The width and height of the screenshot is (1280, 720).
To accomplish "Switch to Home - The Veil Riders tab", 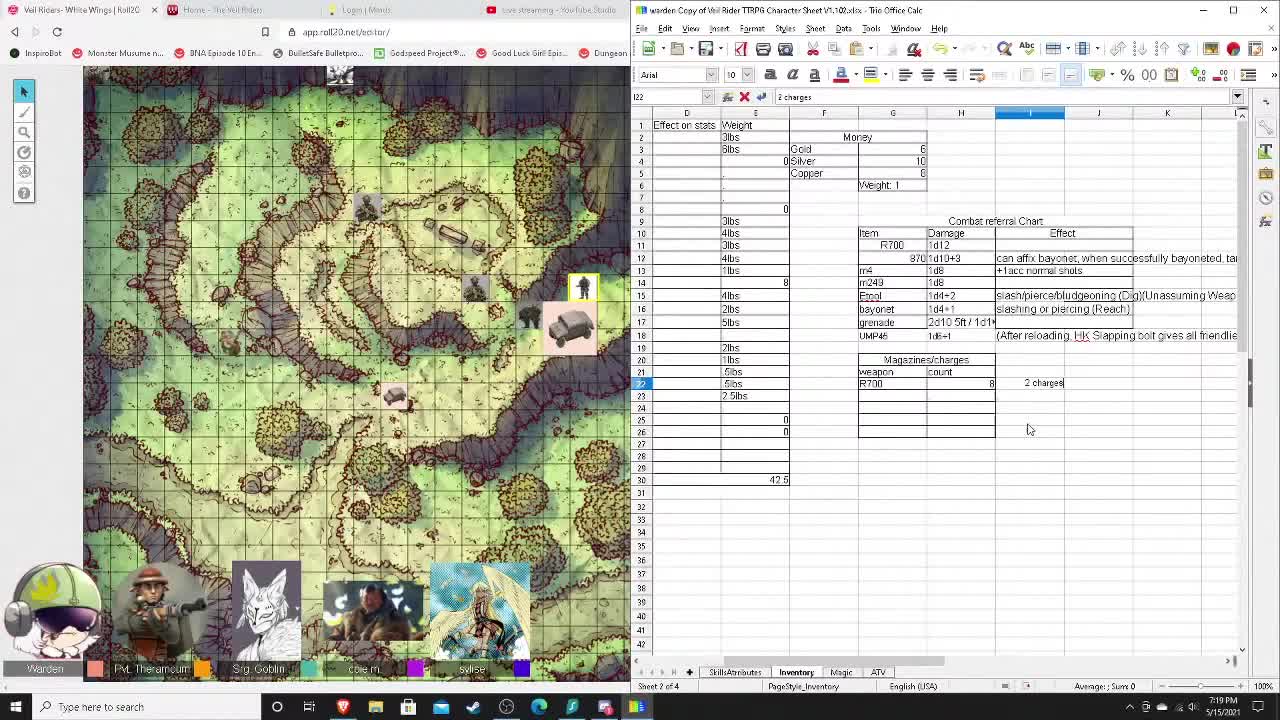I will (222, 10).
